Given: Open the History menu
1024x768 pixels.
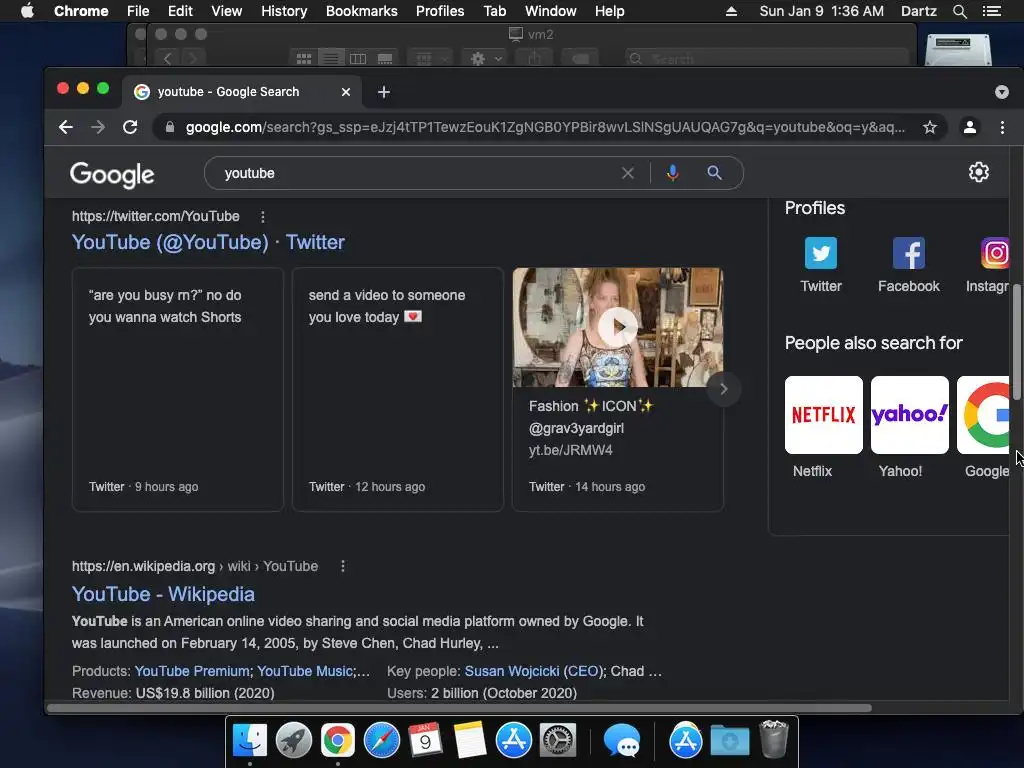Looking at the screenshot, I should (284, 11).
